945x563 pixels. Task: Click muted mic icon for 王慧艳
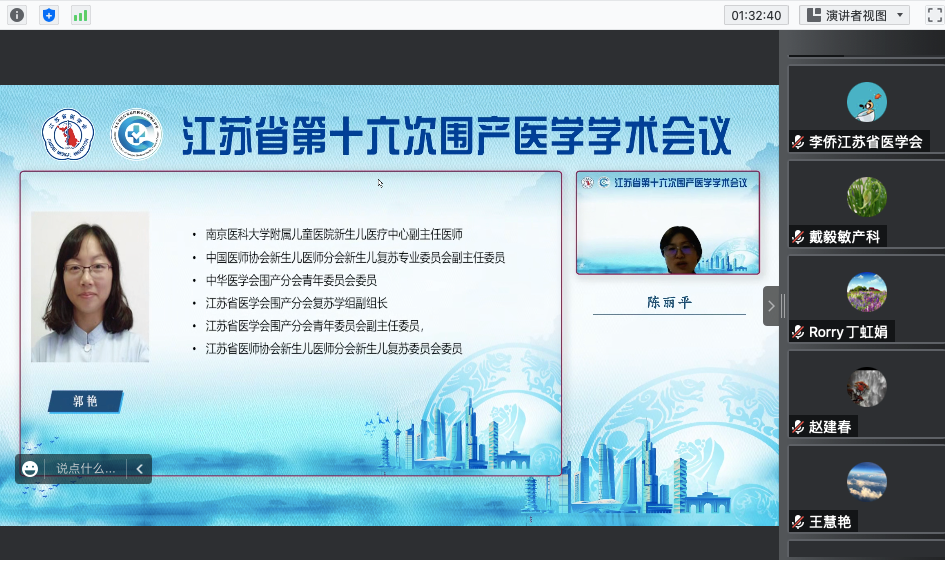798,522
